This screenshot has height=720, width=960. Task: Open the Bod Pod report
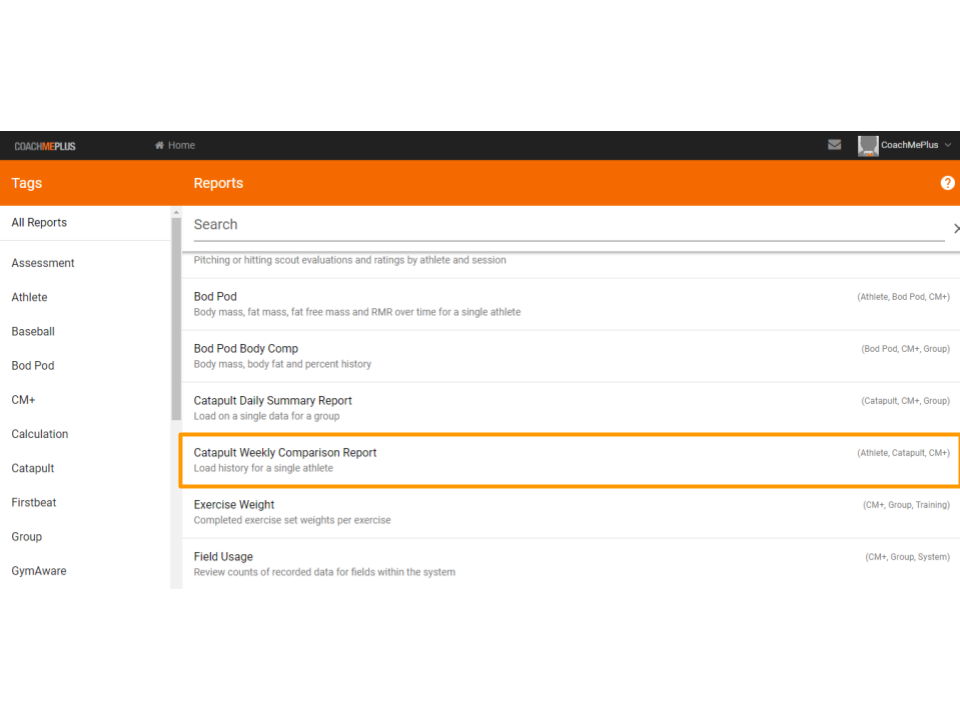571,304
